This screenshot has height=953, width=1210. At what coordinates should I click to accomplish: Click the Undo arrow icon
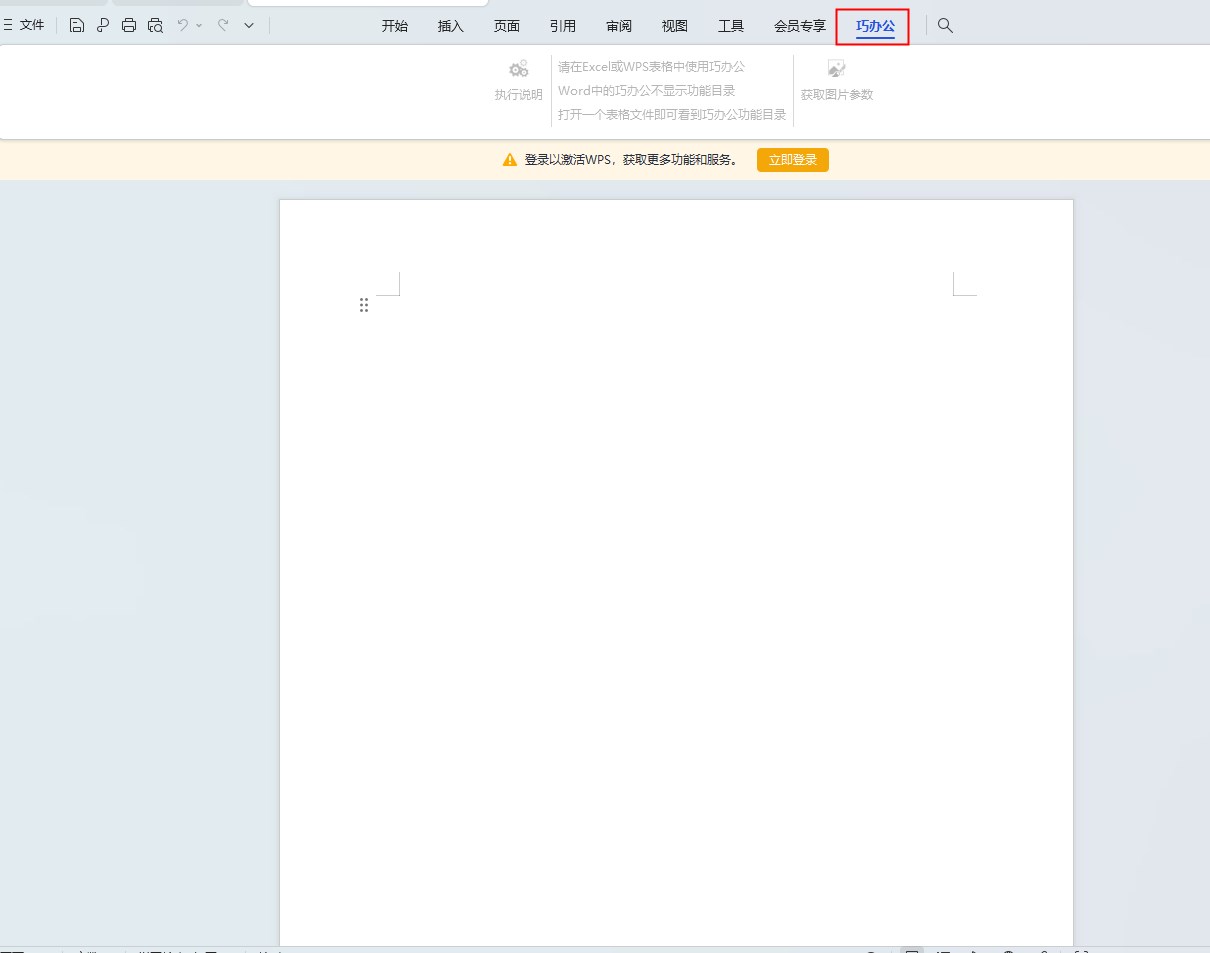(183, 26)
